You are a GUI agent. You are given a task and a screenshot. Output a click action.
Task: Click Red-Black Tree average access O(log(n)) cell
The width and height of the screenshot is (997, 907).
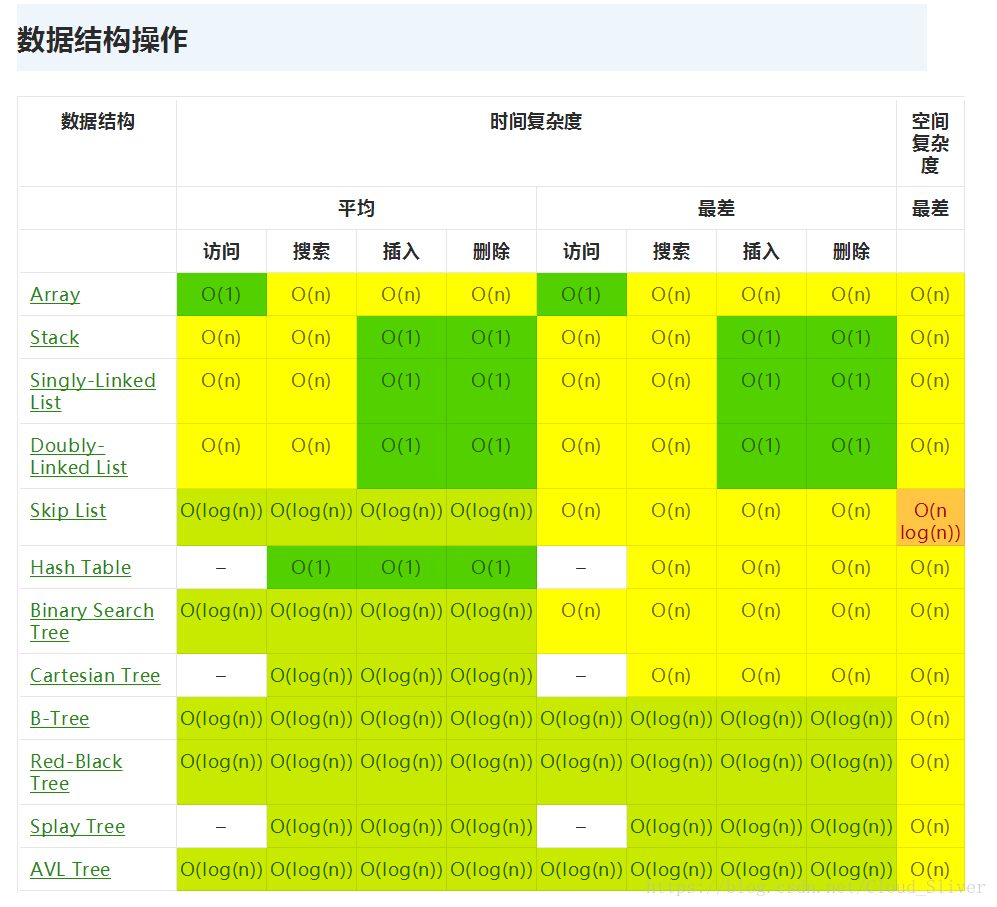click(x=221, y=772)
